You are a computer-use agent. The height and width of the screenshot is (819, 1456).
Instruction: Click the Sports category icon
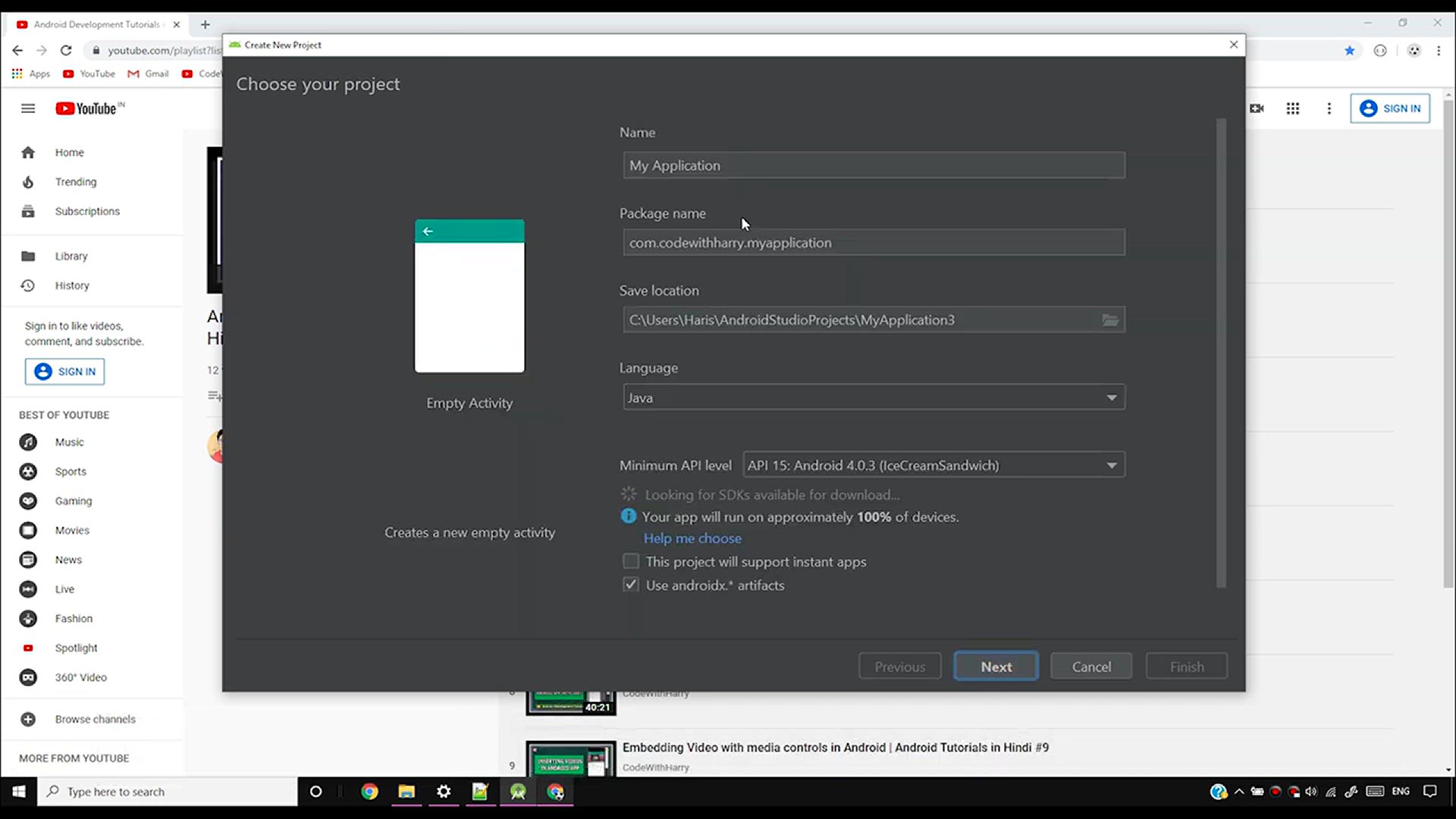tap(28, 472)
